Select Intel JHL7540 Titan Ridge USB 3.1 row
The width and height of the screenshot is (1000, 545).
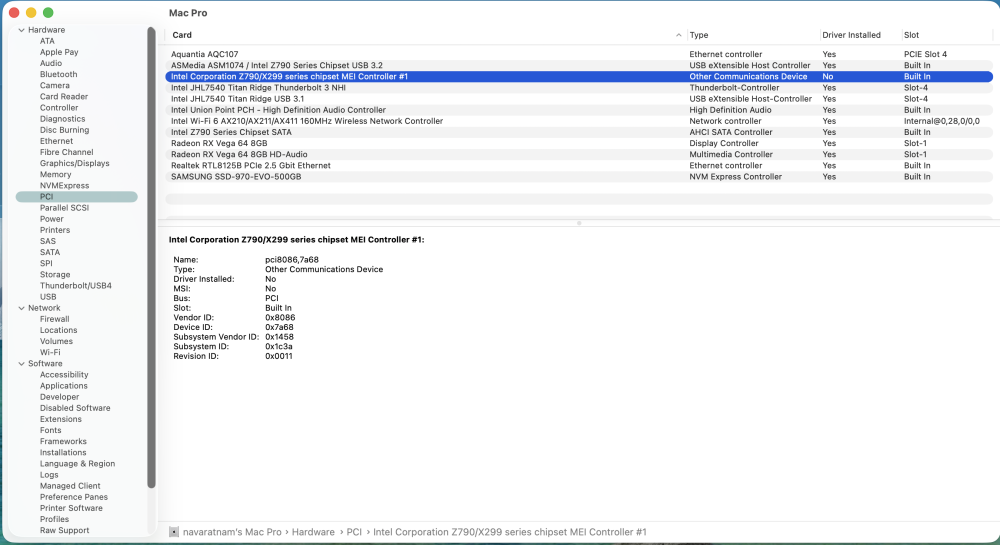point(579,99)
